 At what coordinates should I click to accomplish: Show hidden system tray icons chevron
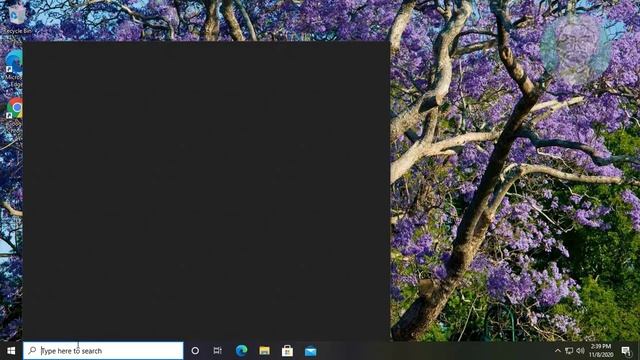(558, 351)
